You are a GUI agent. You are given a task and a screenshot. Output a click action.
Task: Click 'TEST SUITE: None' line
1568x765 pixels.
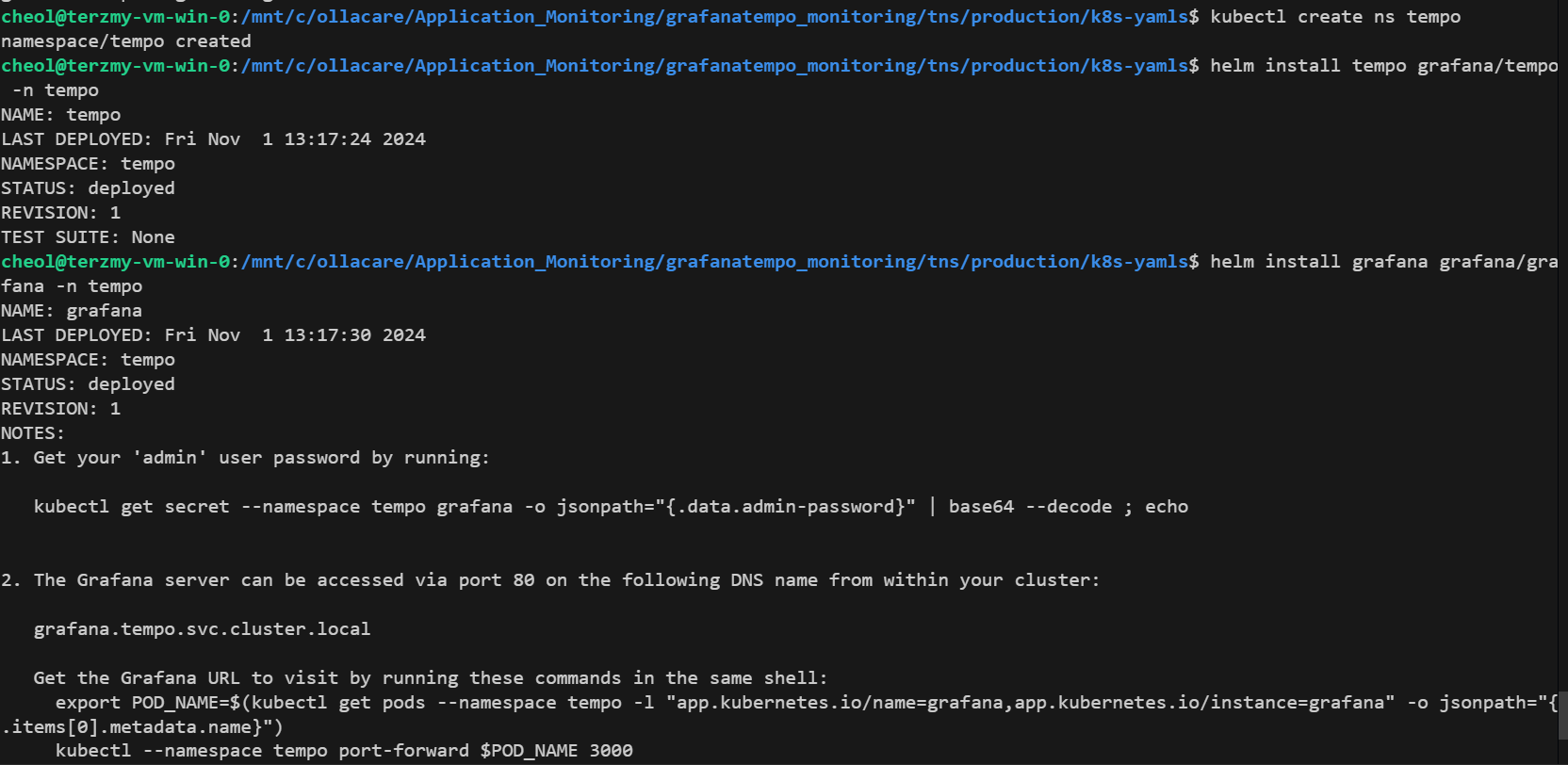pos(88,237)
